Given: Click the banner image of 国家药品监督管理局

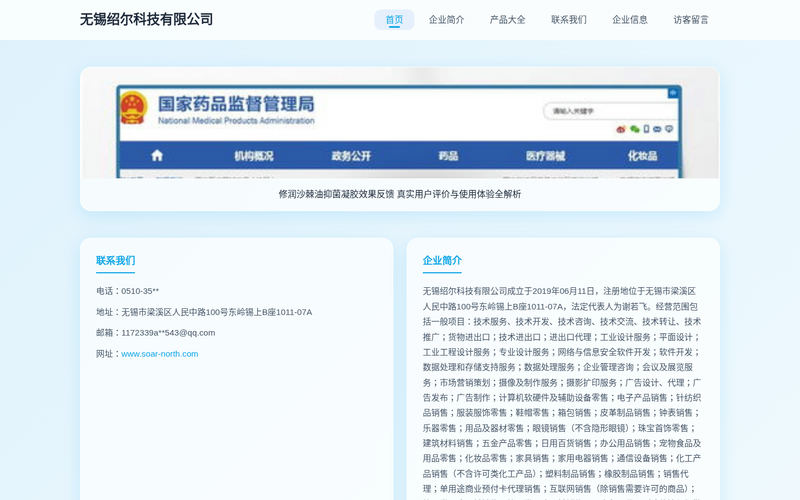Looking at the screenshot, I should (399, 123).
